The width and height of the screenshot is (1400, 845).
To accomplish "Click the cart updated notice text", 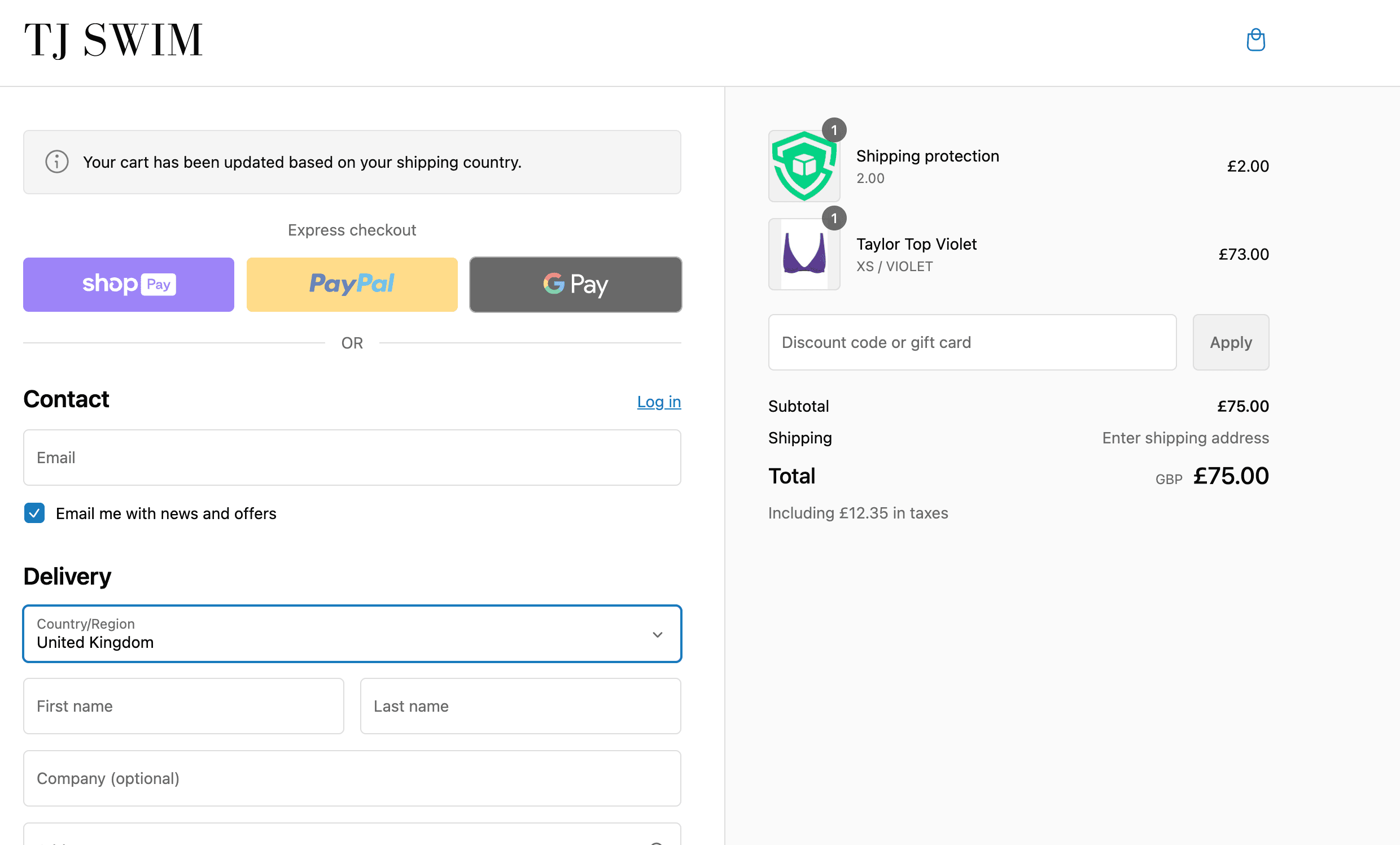I will pos(301,162).
